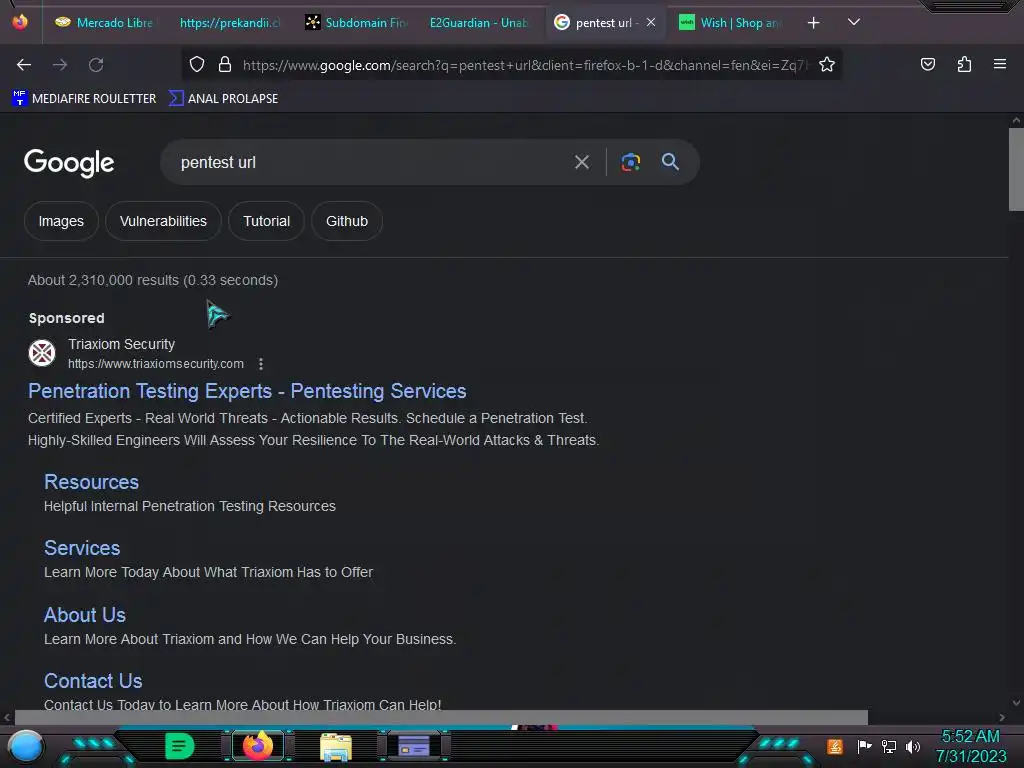
Task: Open the Firefox View icon
Action: tap(20, 22)
